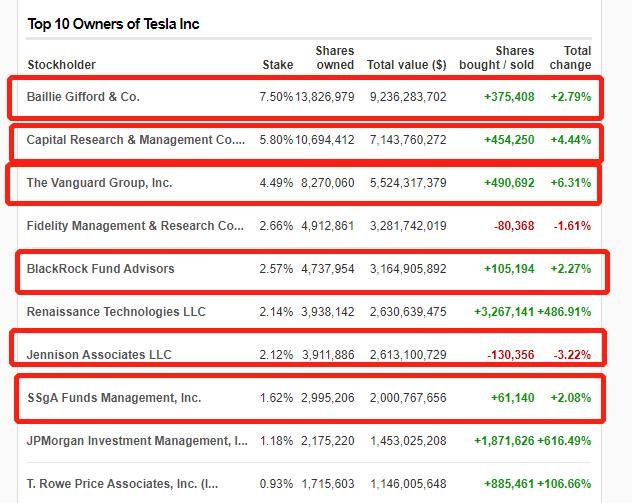Click SSgA Funds Management, Inc. name
The image size is (632, 503).
click(x=114, y=398)
